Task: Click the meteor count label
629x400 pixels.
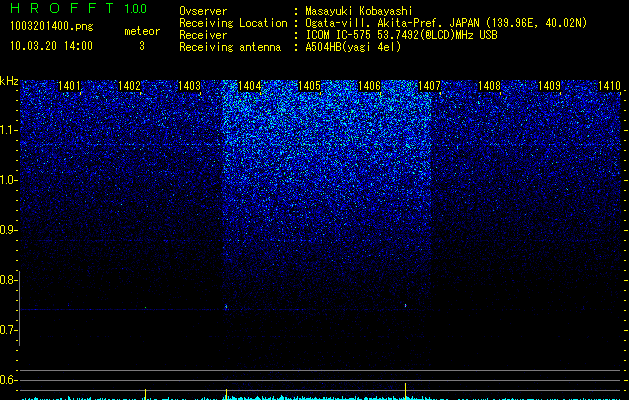Action: pos(142,31)
